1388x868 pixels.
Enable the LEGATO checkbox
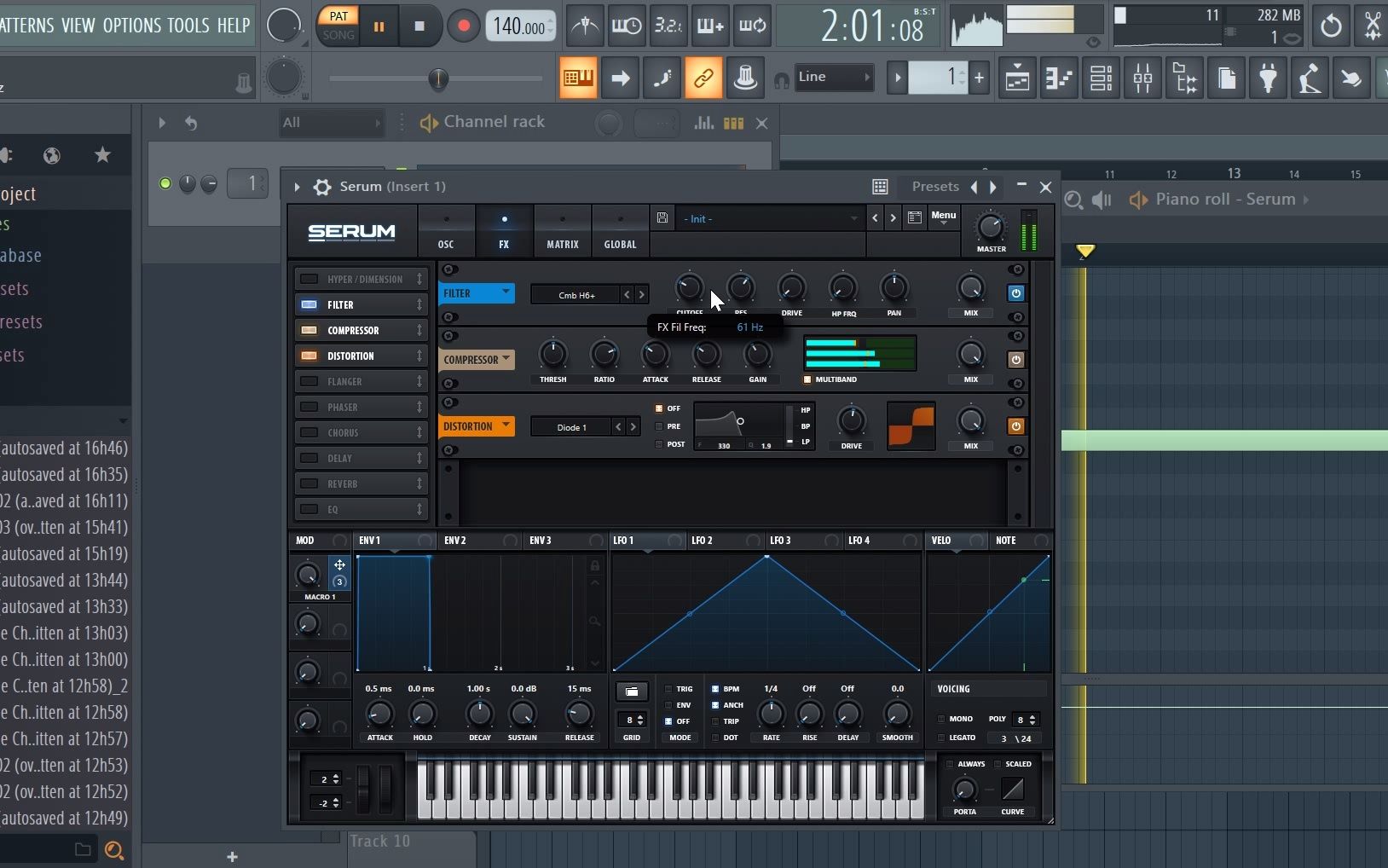pyautogui.click(x=941, y=738)
